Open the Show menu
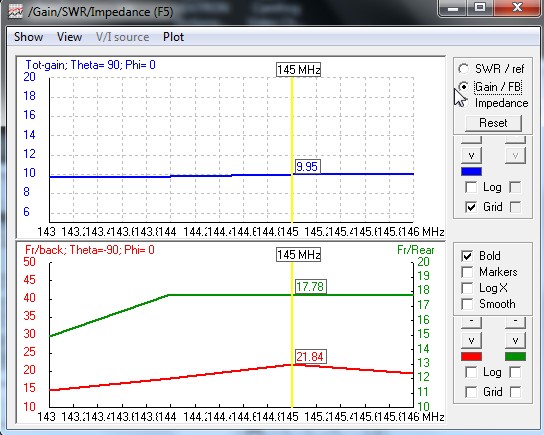The width and height of the screenshot is (544, 435). pyautogui.click(x=28, y=37)
